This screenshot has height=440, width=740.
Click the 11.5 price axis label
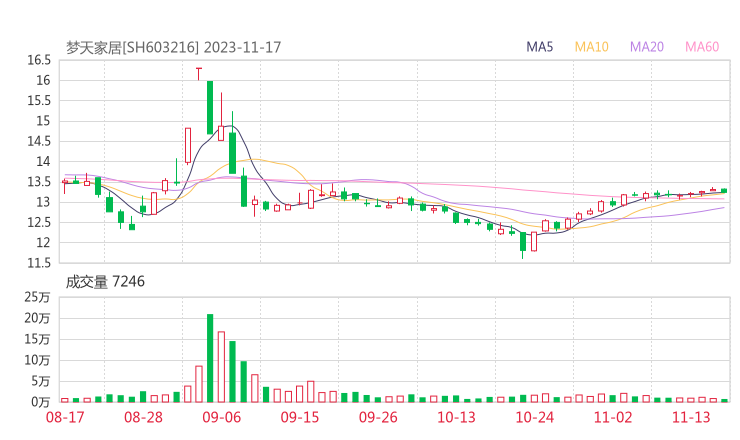39,263
